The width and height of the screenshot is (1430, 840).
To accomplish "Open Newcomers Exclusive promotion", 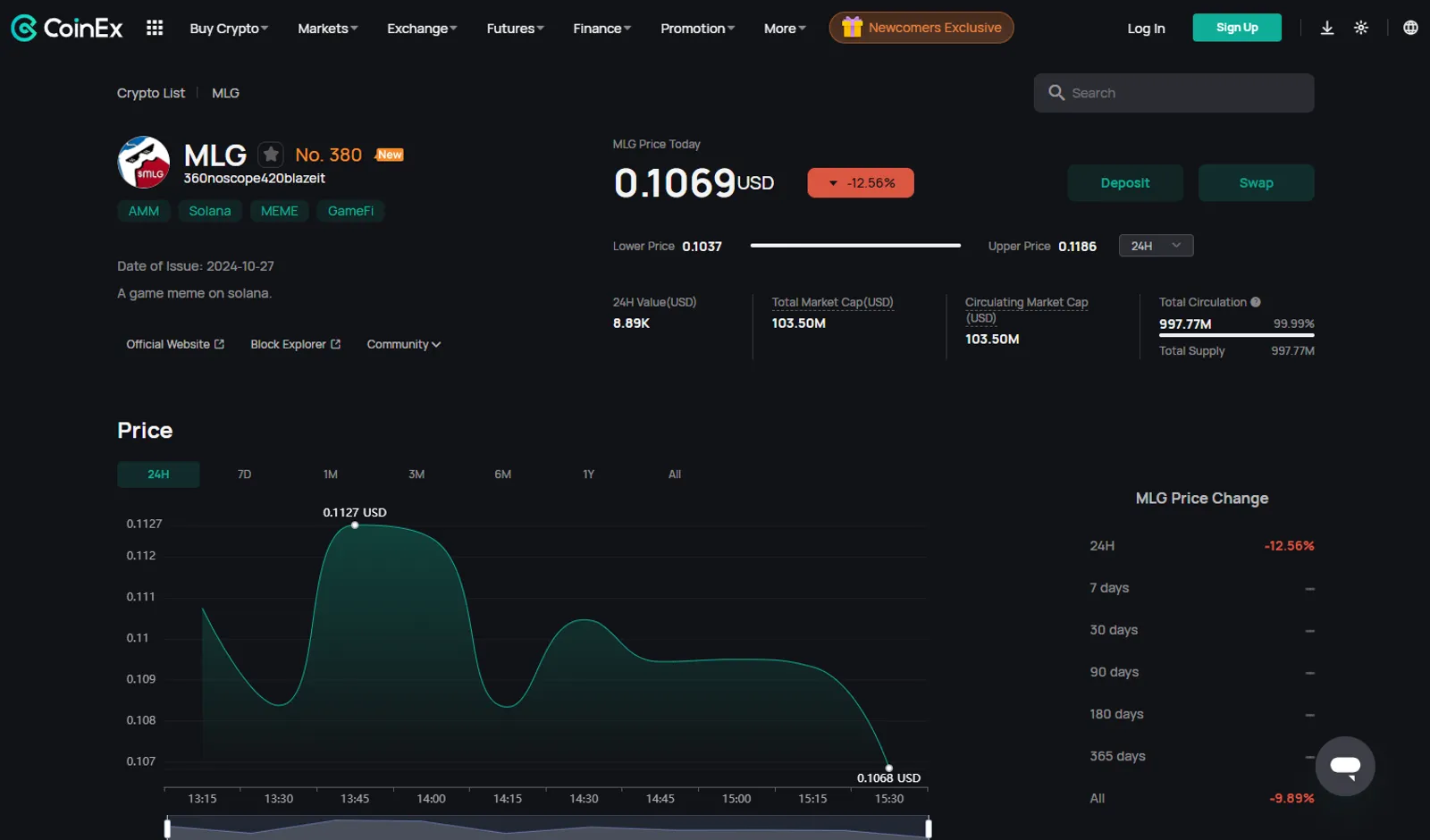I will (x=921, y=28).
